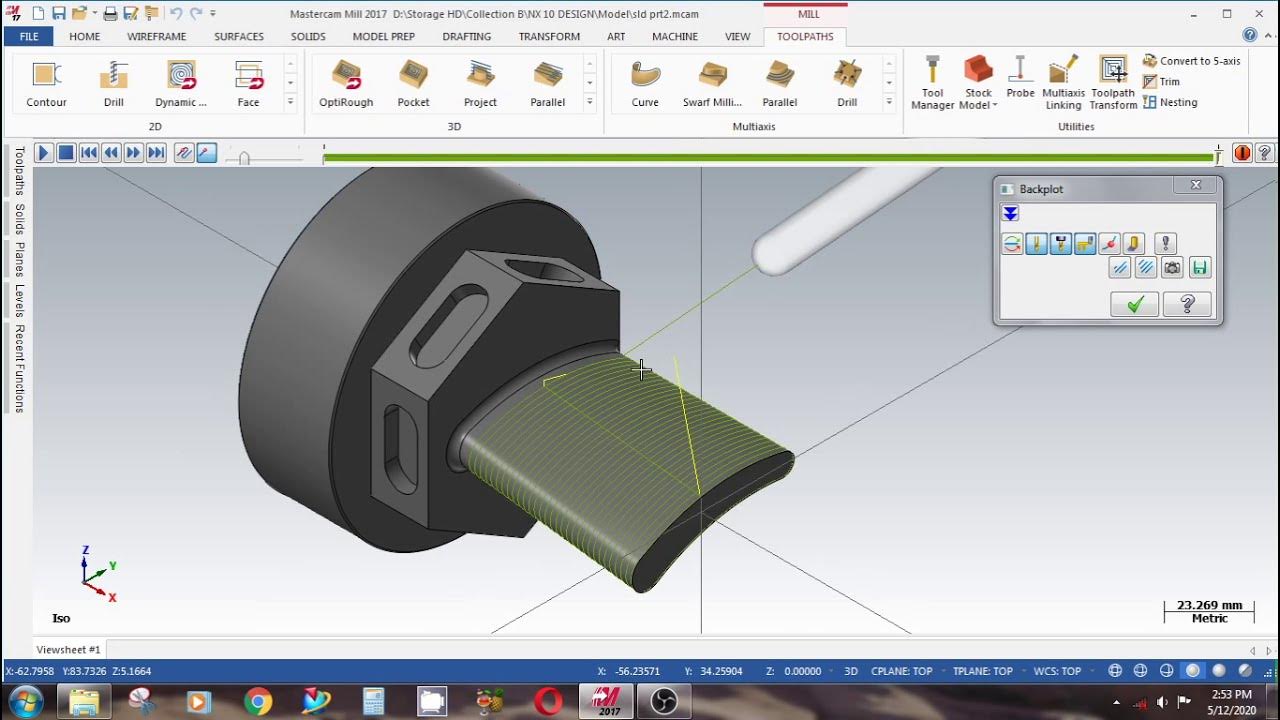Open the Toolpaths side panel tab

click(x=19, y=171)
